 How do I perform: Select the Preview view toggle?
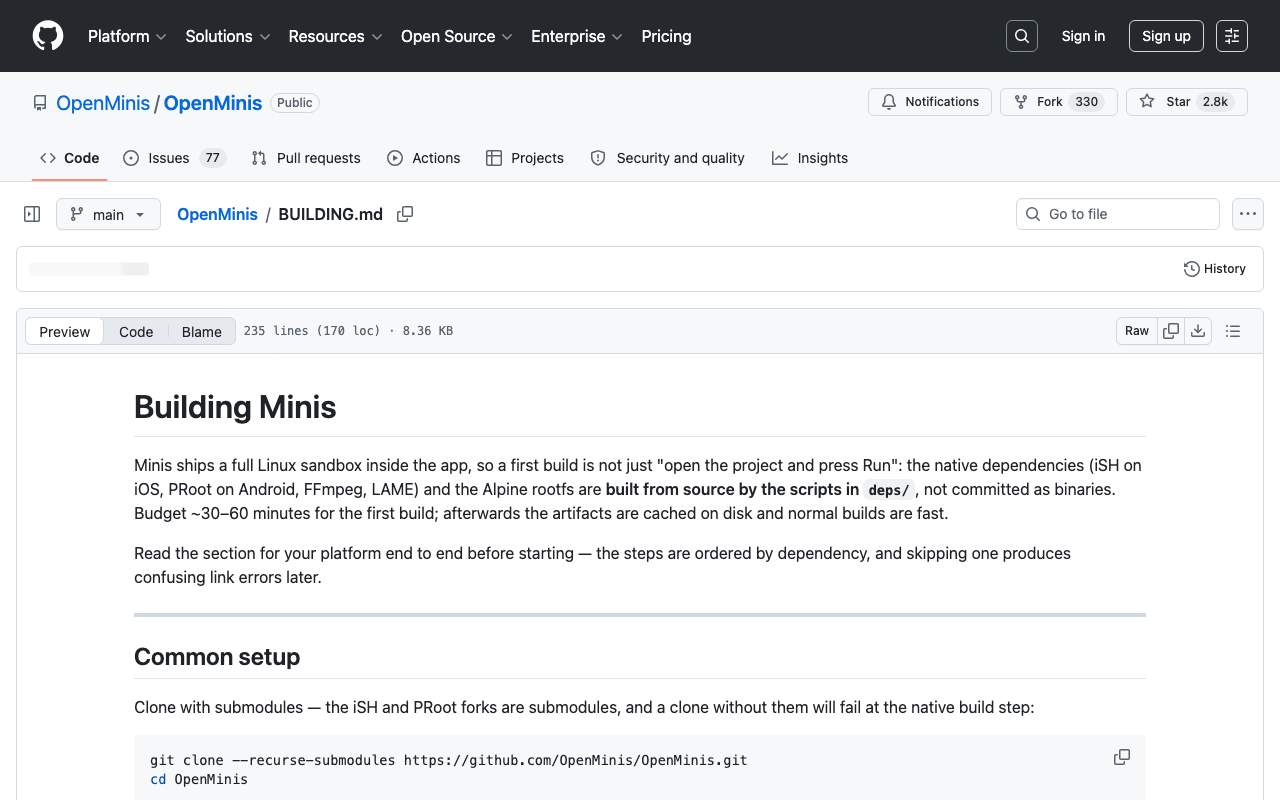point(65,332)
